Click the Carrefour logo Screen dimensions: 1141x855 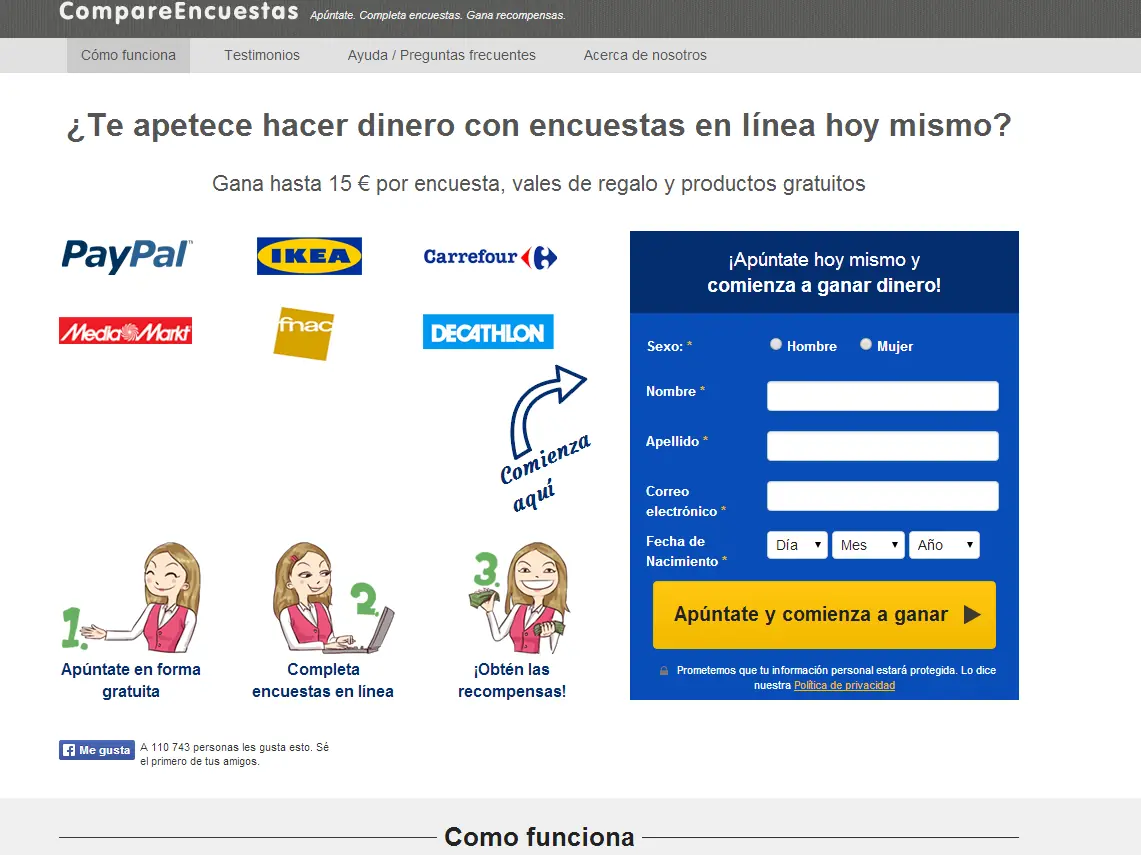490,257
